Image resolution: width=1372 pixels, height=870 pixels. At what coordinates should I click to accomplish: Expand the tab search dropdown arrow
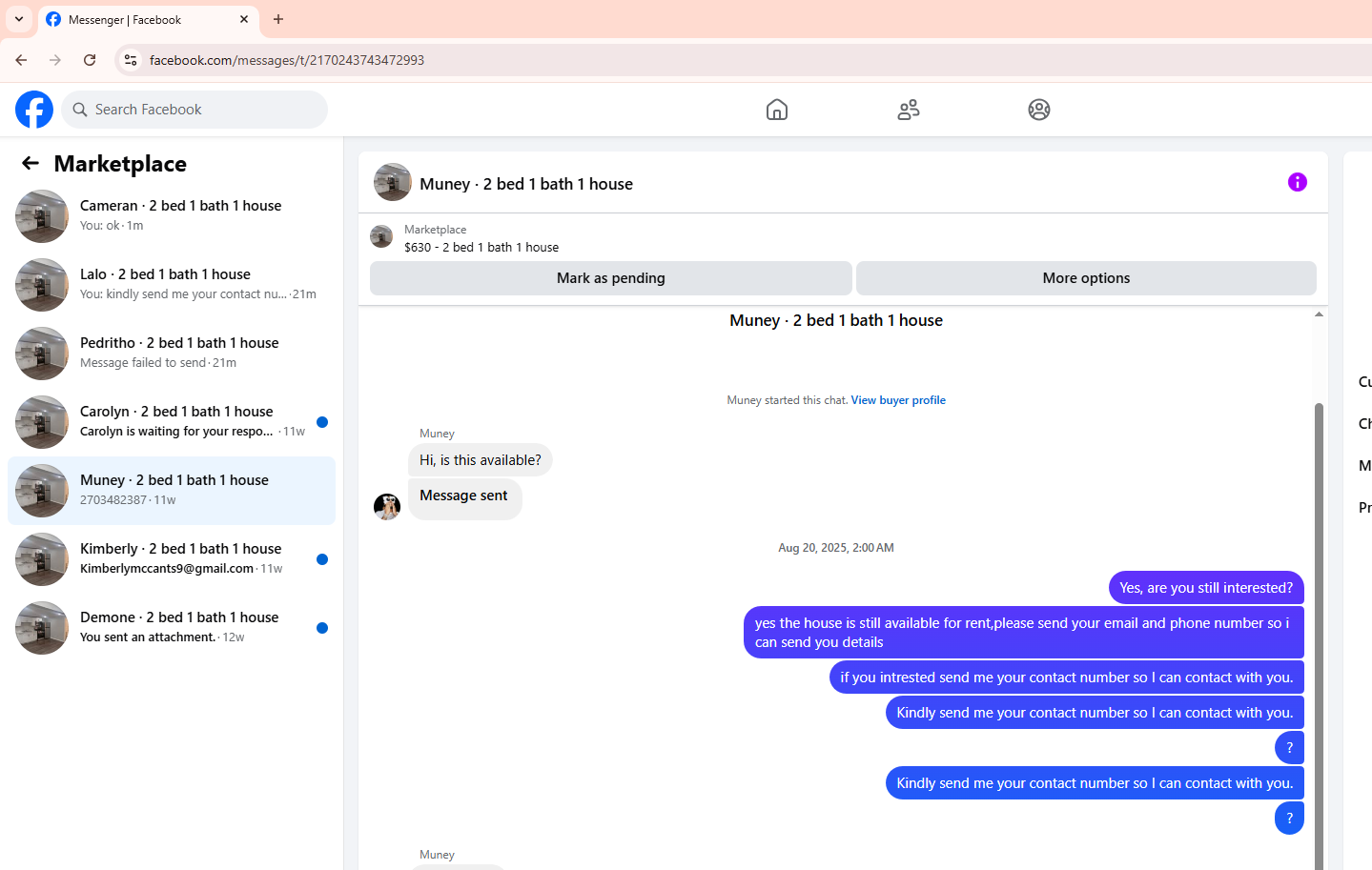click(19, 19)
